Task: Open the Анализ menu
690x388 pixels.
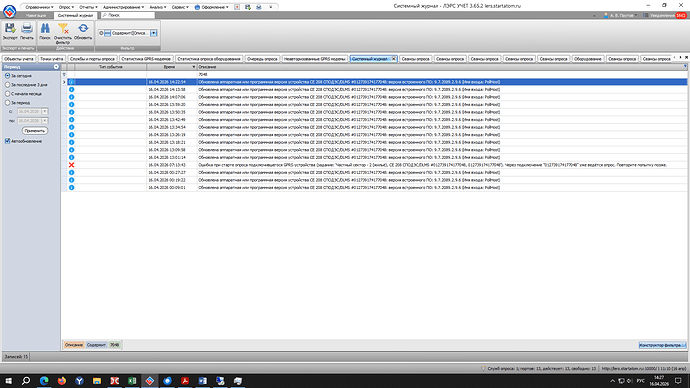Action: pos(158,7)
